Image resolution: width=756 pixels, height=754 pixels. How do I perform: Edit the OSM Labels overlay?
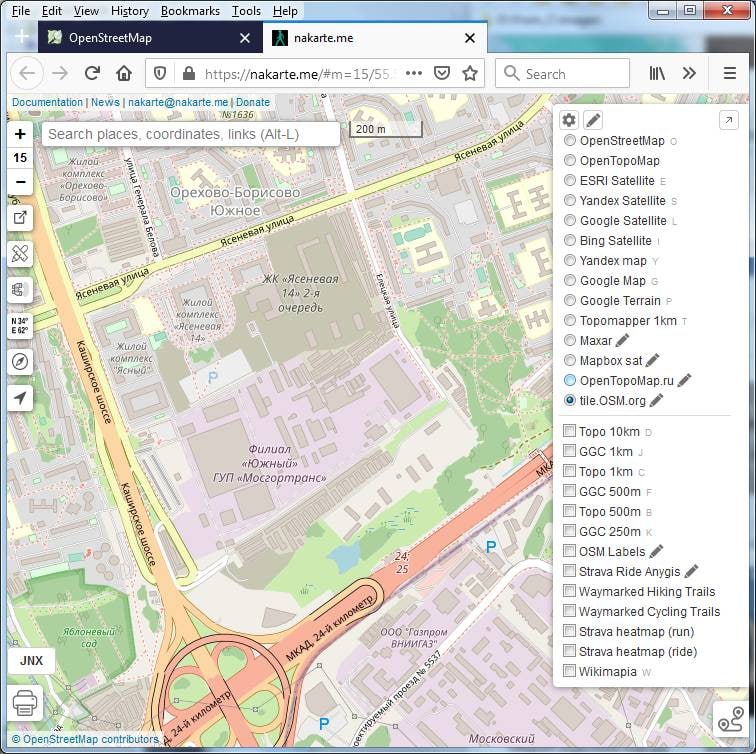pyautogui.click(x=656, y=551)
